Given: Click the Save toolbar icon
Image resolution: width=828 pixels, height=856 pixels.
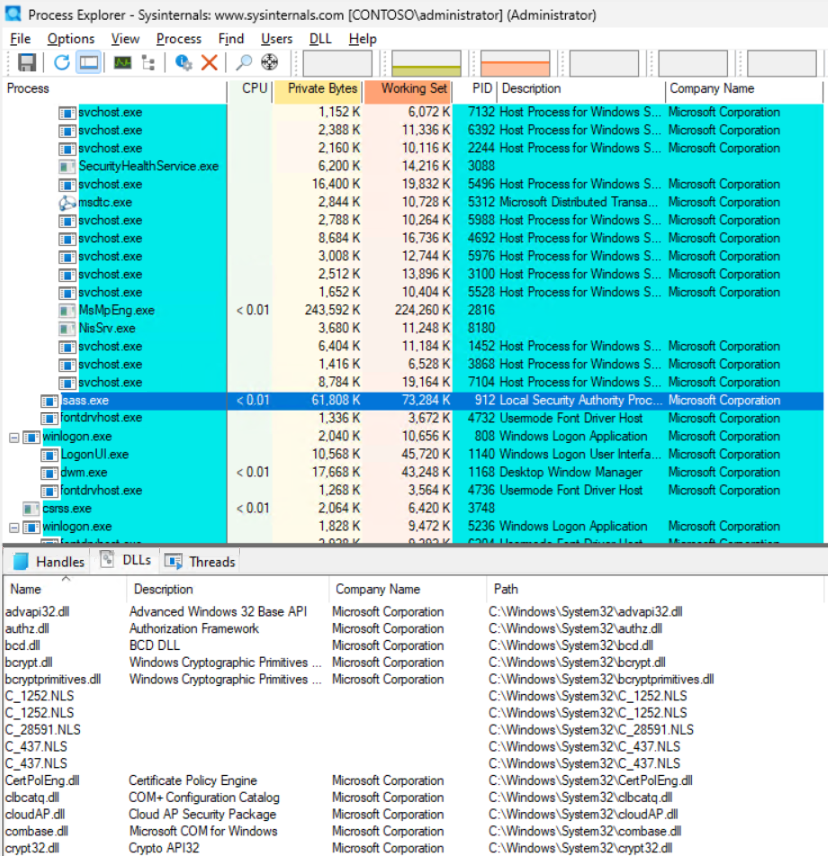Looking at the screenshot, I should coord(27,62).
